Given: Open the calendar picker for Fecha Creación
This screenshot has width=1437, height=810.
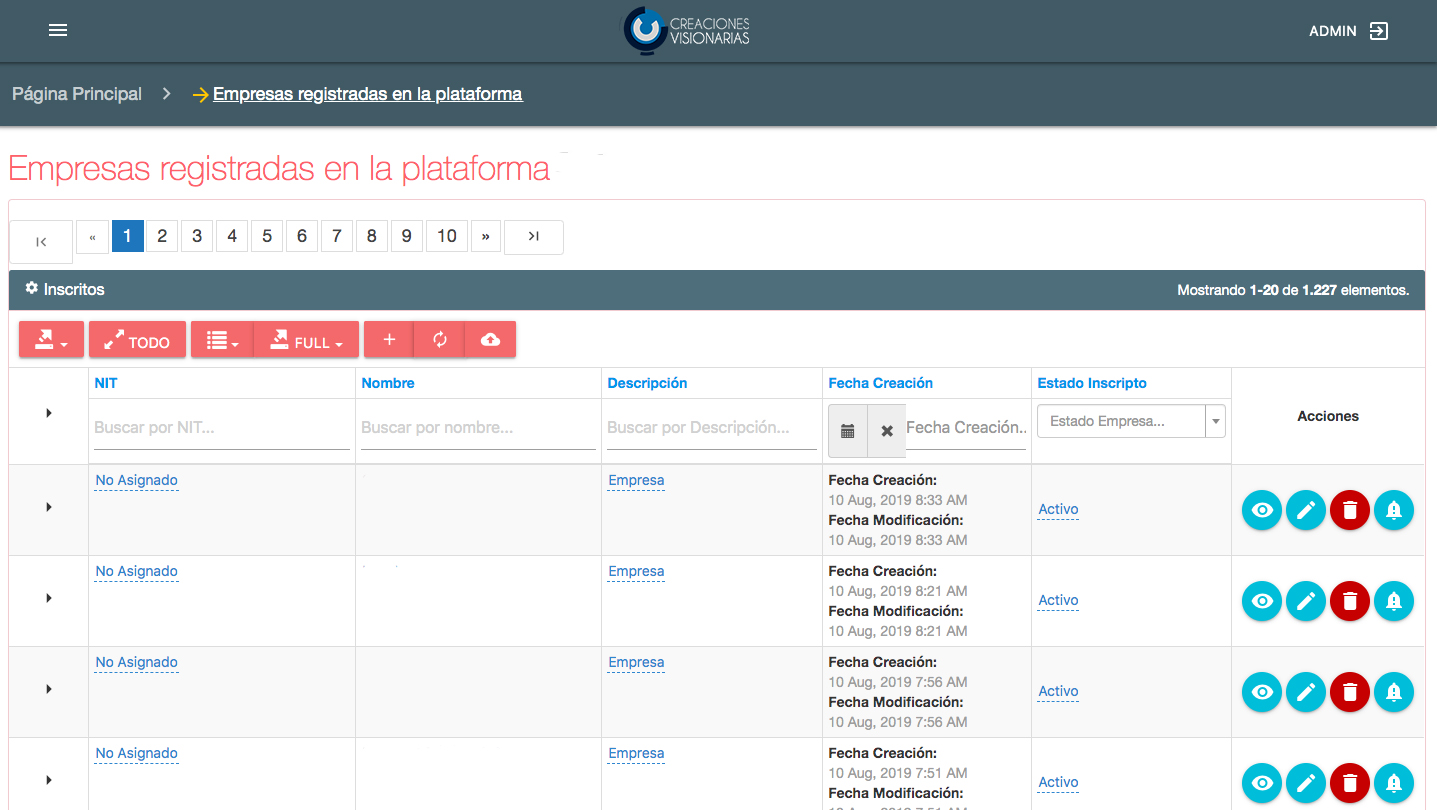Looking at the screenshot, I should tap(847, 430).
